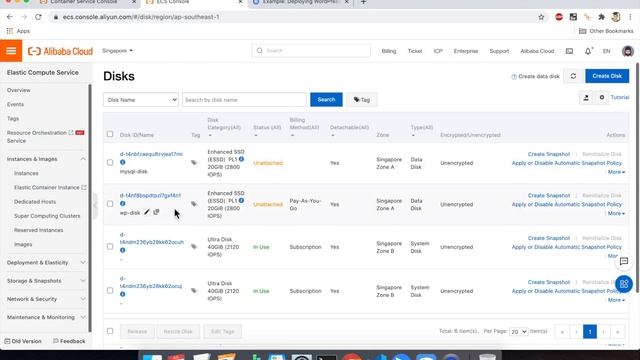Click the Tag filter button
This screenshot has height=360, width=640.
point(362,100)
